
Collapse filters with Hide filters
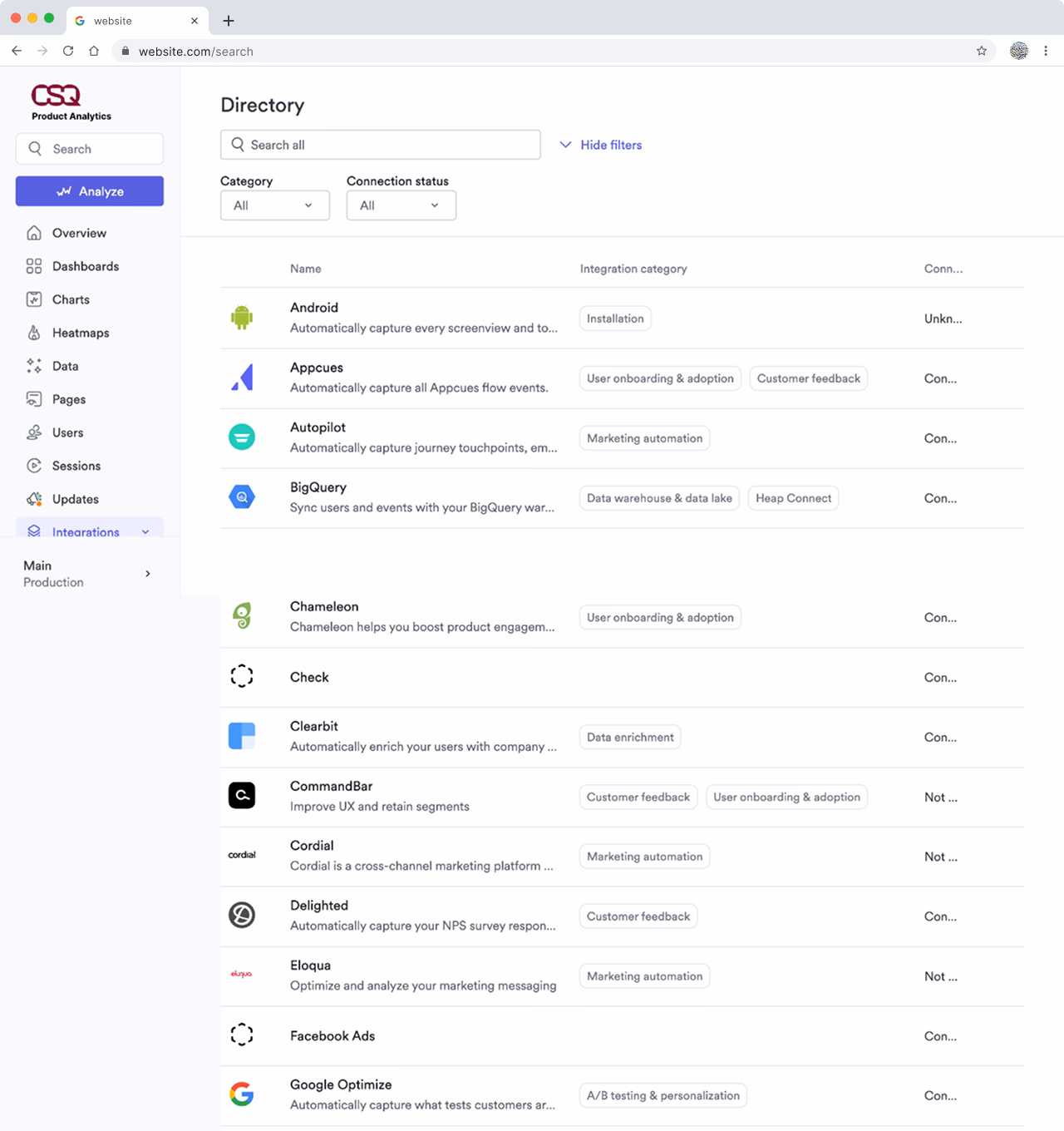click(601, 145)
